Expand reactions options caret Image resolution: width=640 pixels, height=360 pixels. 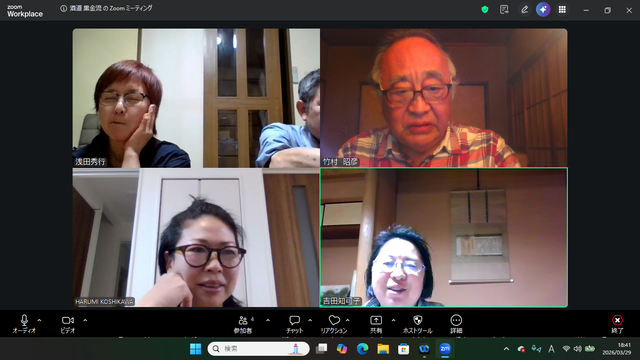tap(348, 320)
